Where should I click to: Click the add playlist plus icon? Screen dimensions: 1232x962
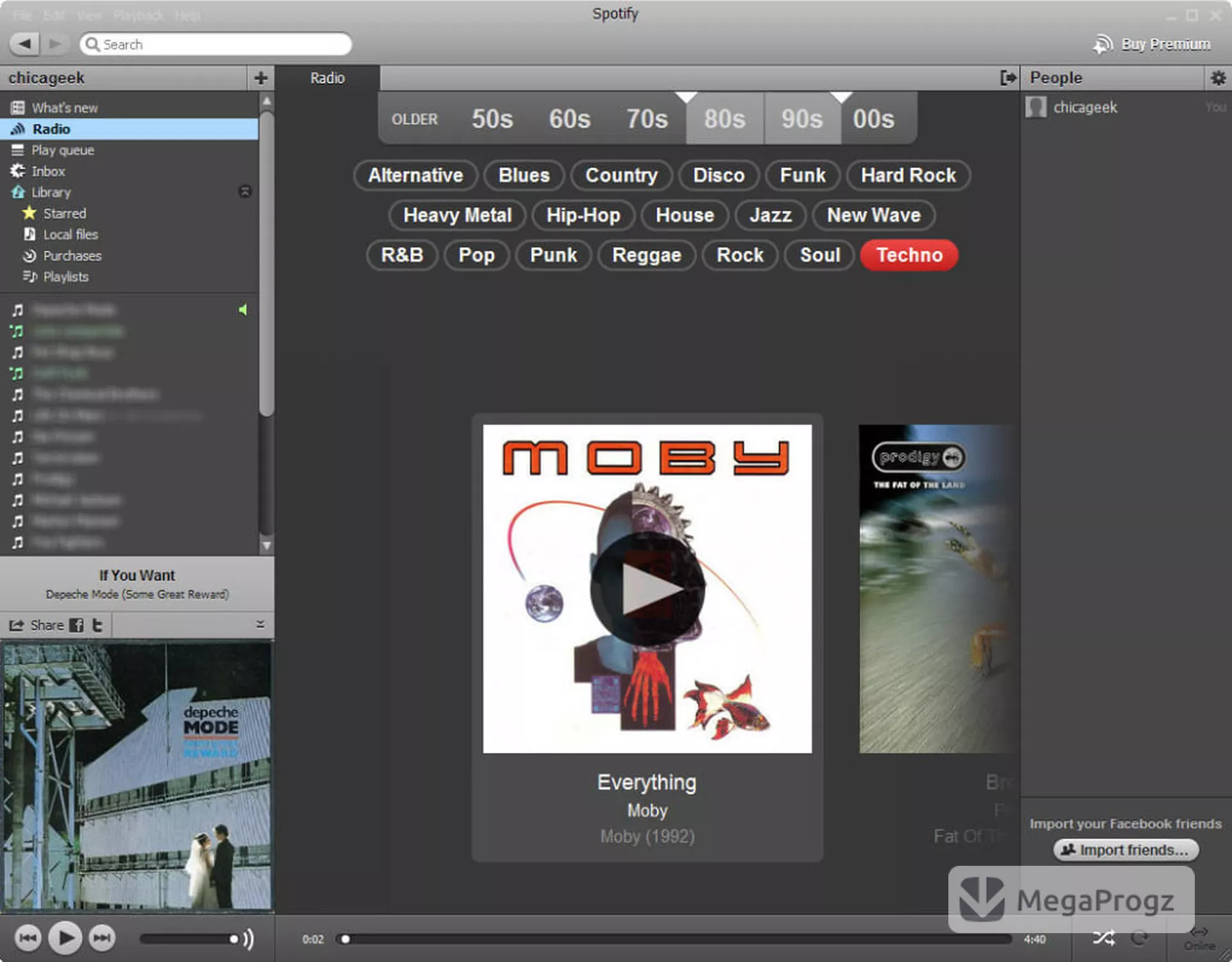[261, 78]
